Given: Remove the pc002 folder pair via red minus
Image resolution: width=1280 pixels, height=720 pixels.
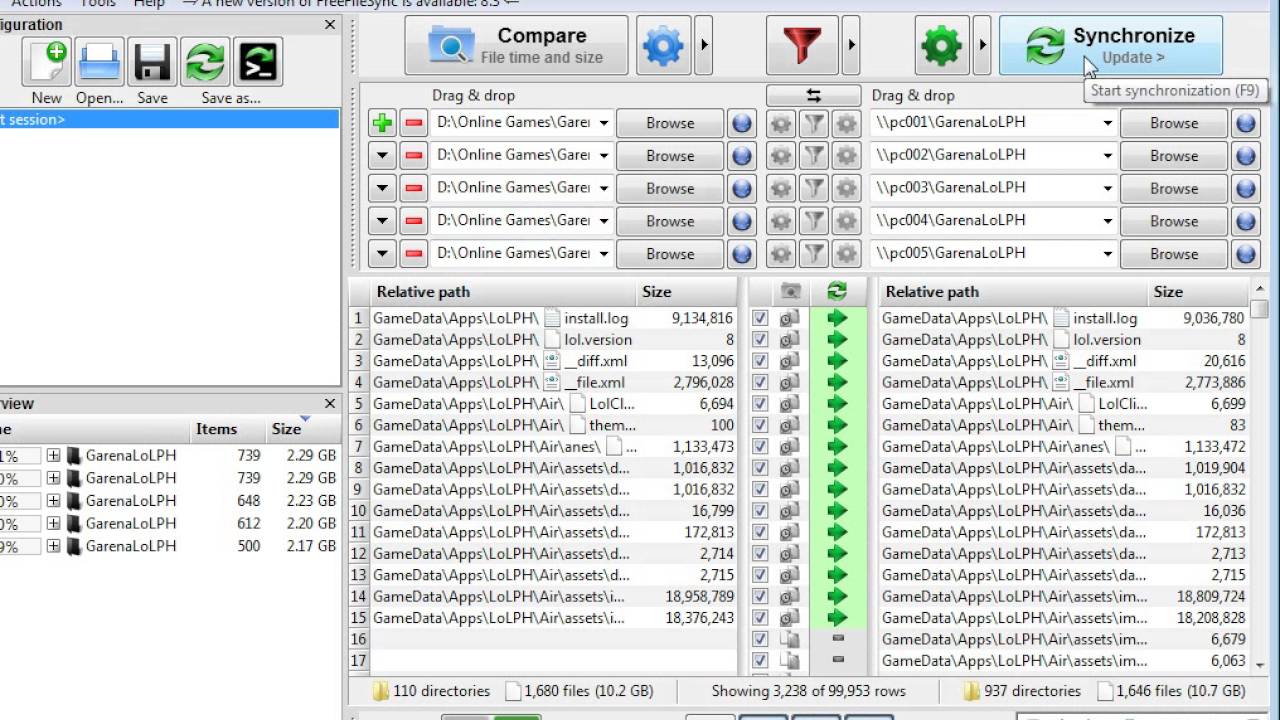Looking at the screenshot, I should (x=413, y=156).
